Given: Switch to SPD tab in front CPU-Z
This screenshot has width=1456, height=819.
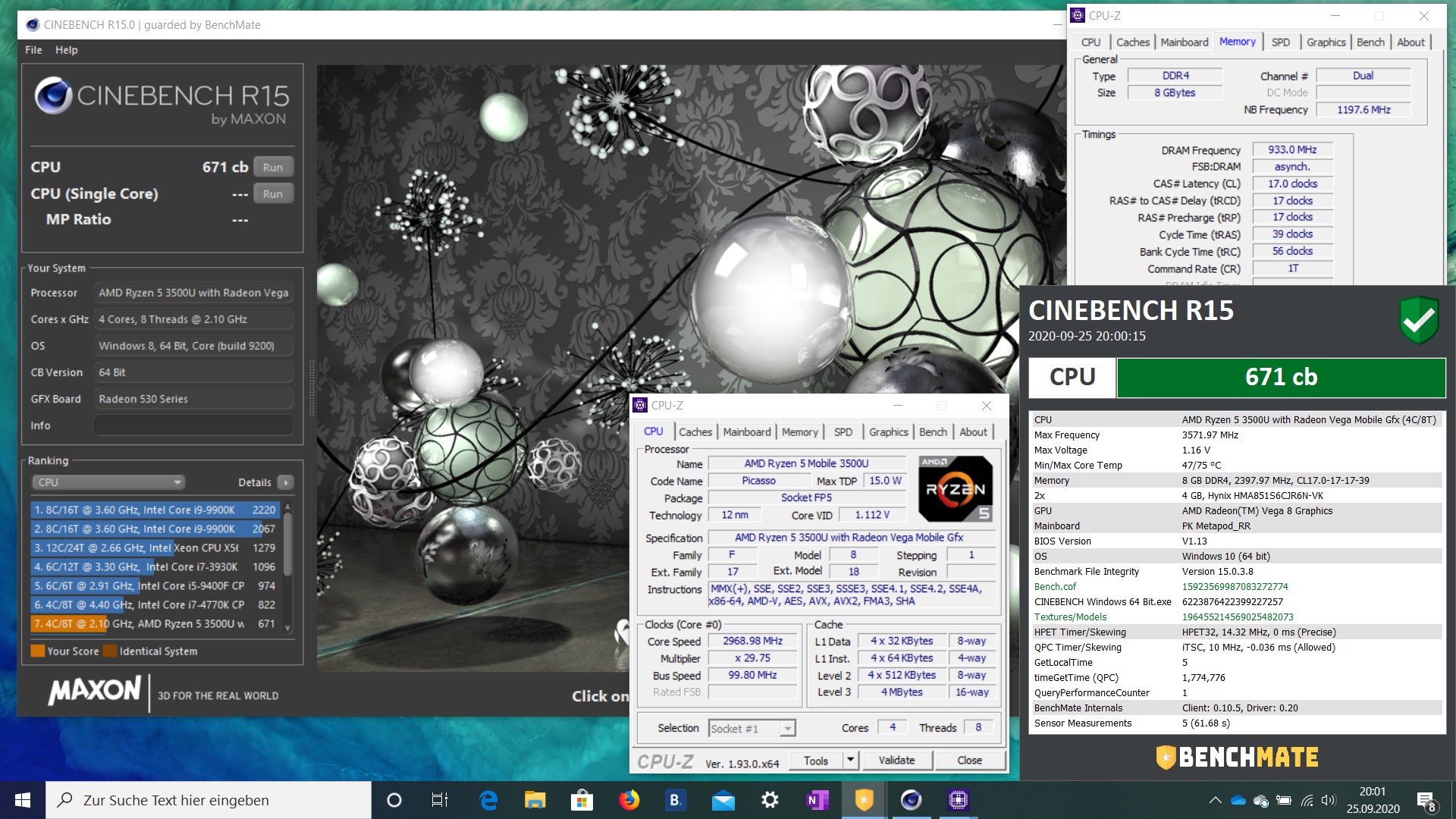Looking at the screenshot, I should pos(843,432).
